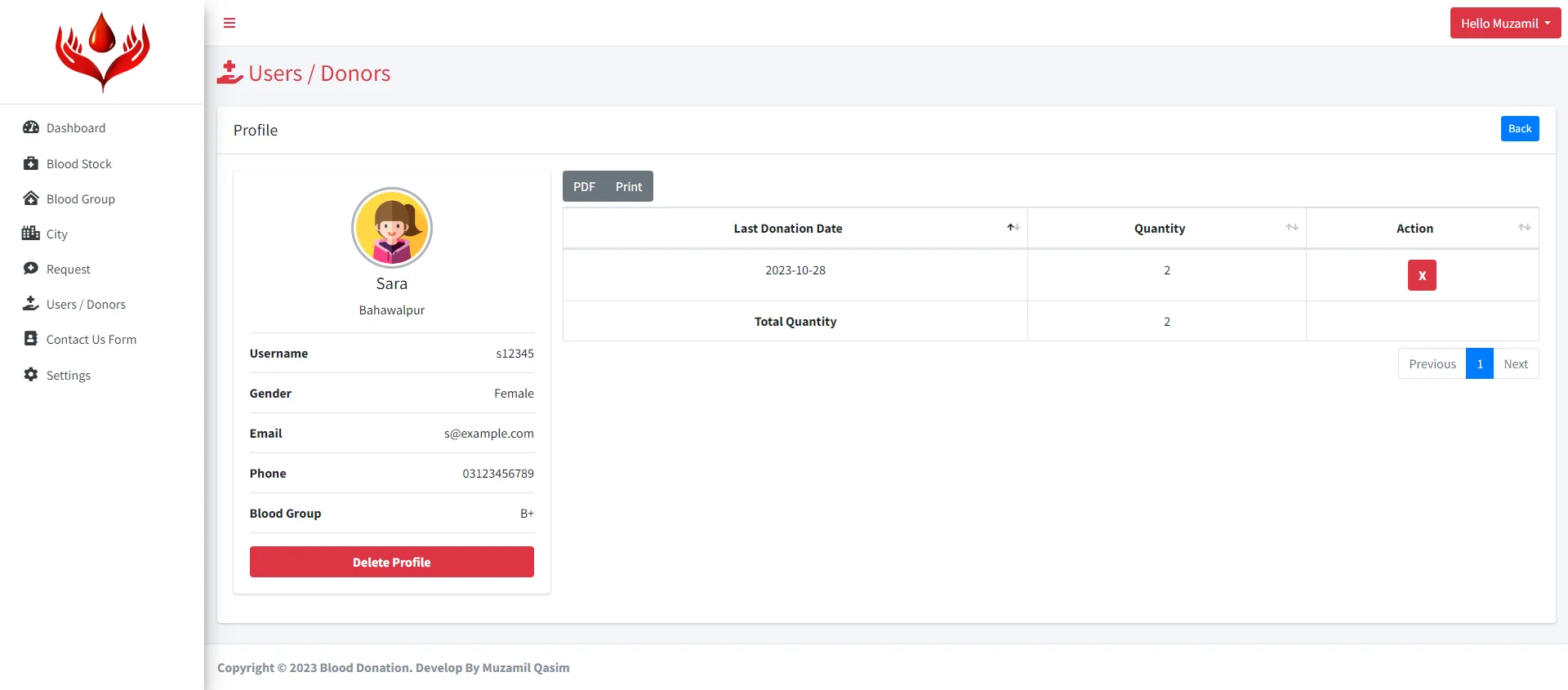The width and height of the screenshot is (1568, 690).
Task: Delete the 2023-10-28 donation record
Action: pos(1421,275)
